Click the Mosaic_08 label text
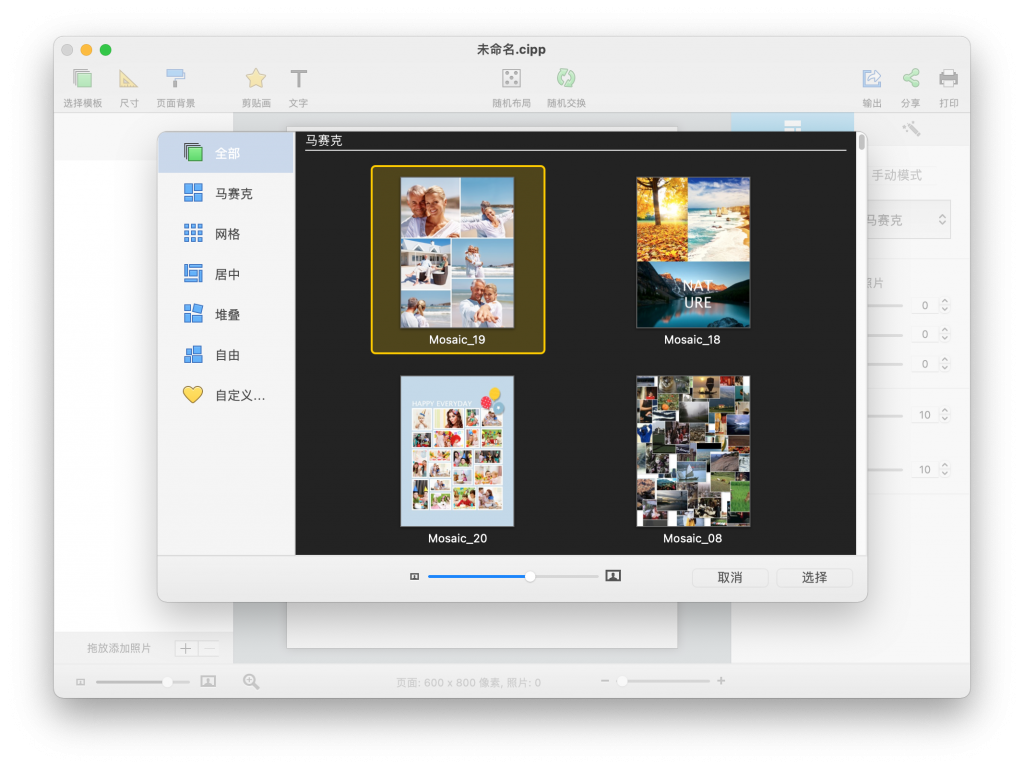1024x769 pixels. click(x=692, y=539)
